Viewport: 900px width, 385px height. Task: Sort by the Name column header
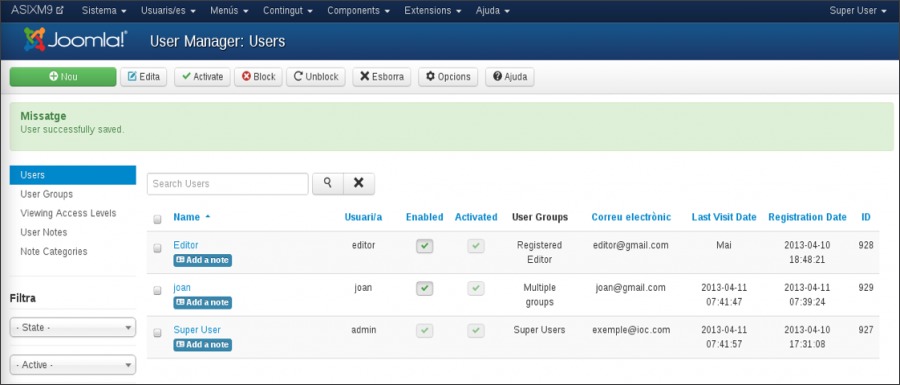coord(192,217)
